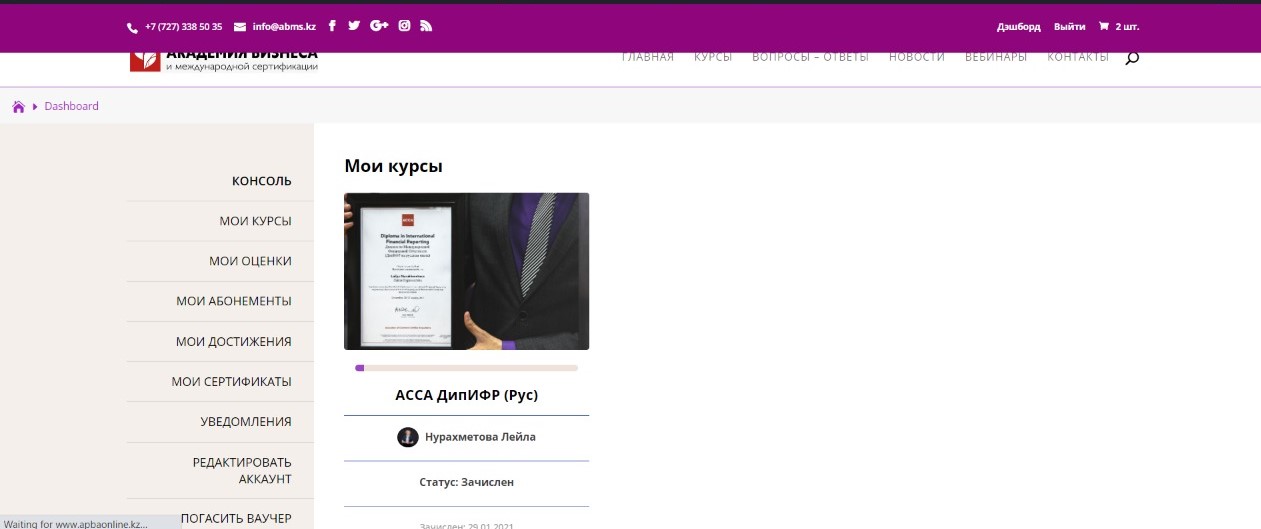Click the ACCA diploma course thumbnail
This screenshot has width=1261, height=529.
coord(466,271)
